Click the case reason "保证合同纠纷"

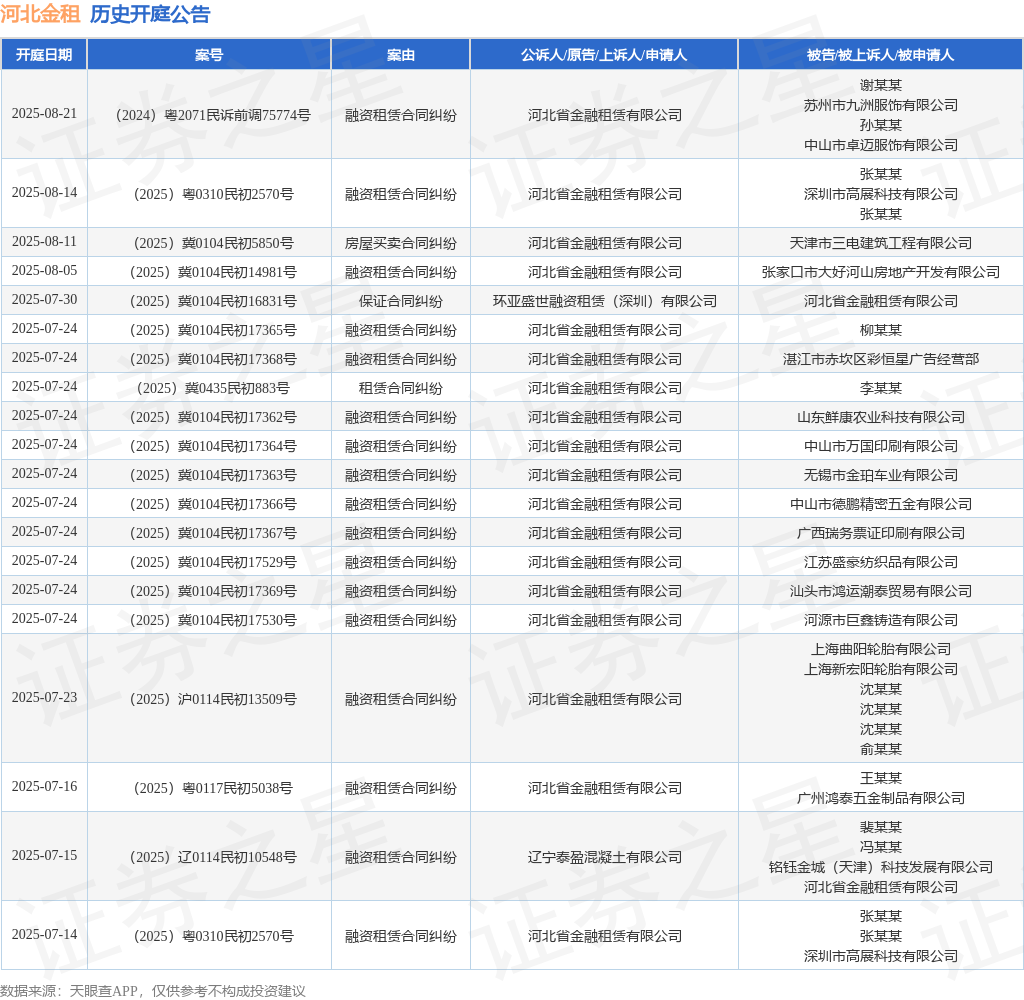pyautogui.click(x=400, y=301)
